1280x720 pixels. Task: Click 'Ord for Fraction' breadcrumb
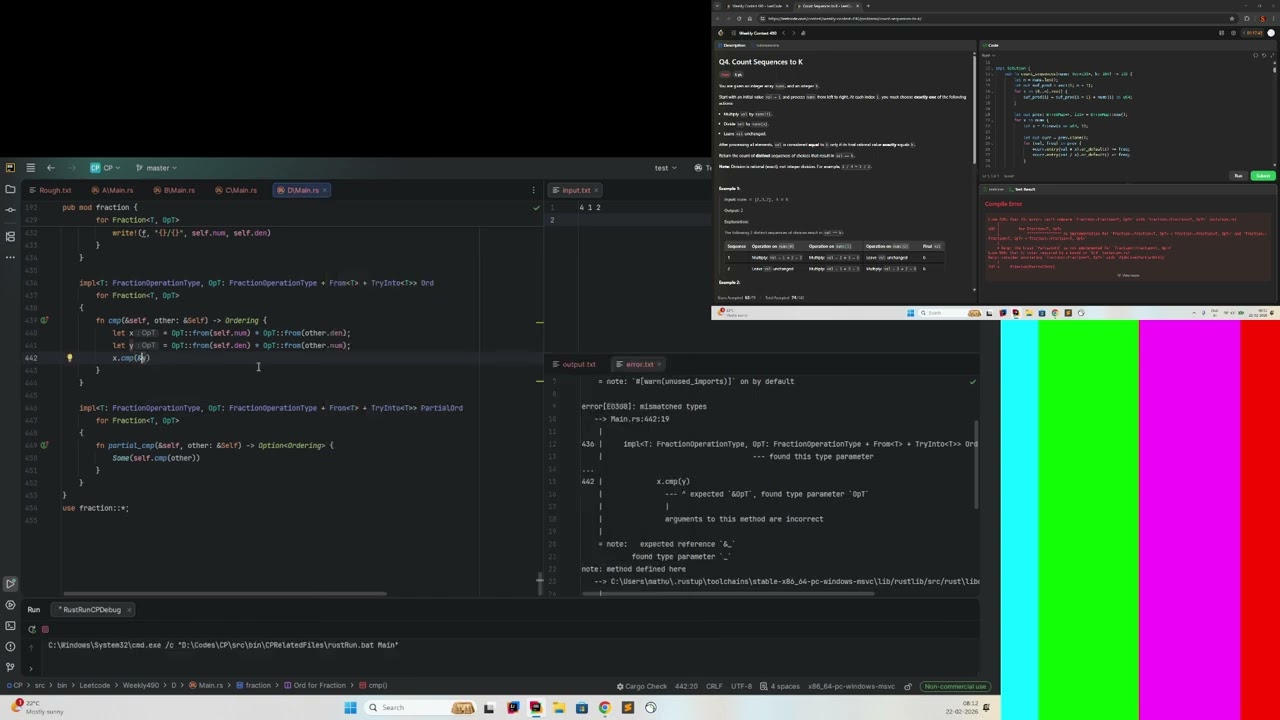pyautogui.click(x=313, y=686)
